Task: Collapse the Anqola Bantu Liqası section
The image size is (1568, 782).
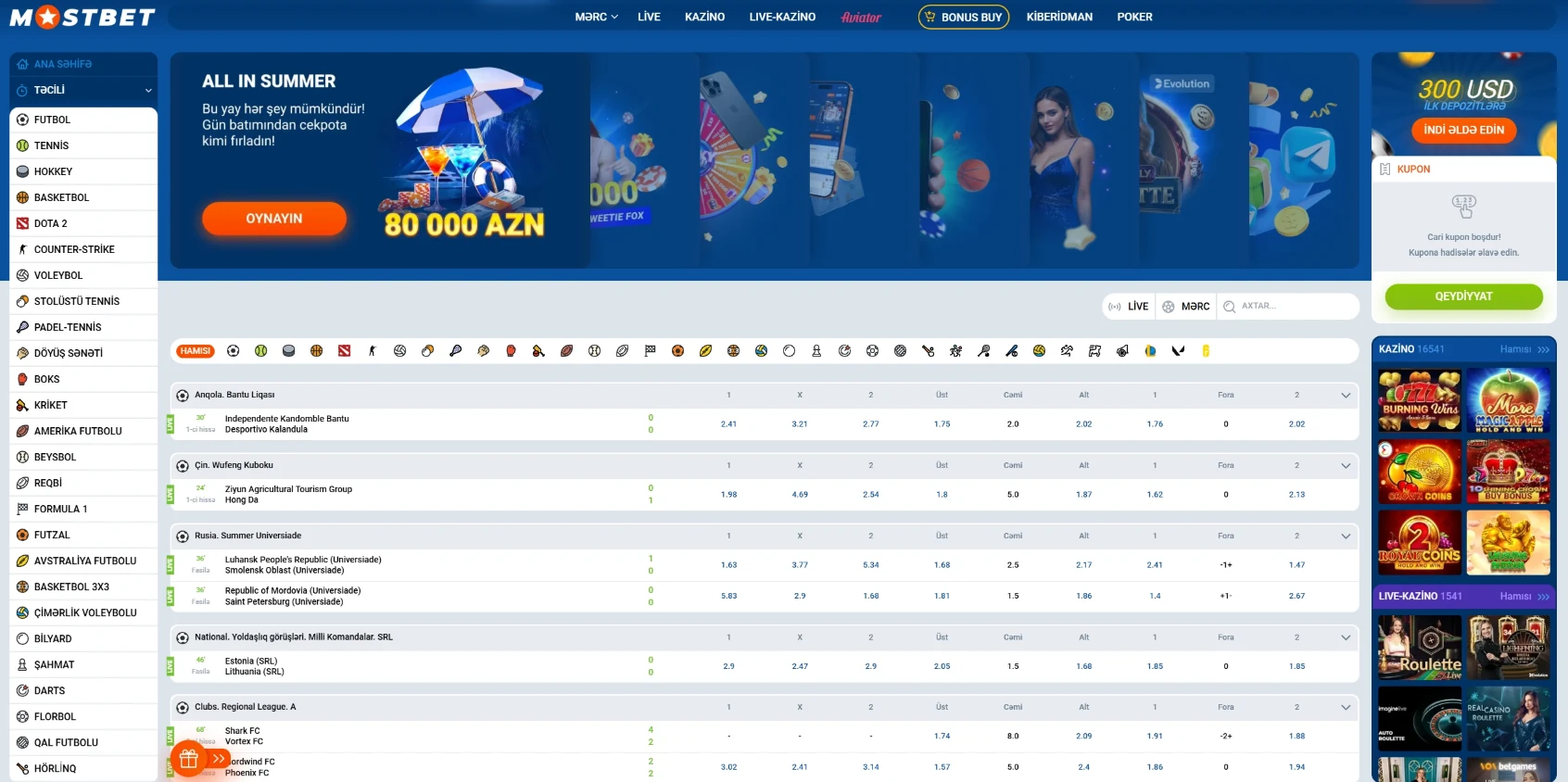Action: coord(1346,396)
